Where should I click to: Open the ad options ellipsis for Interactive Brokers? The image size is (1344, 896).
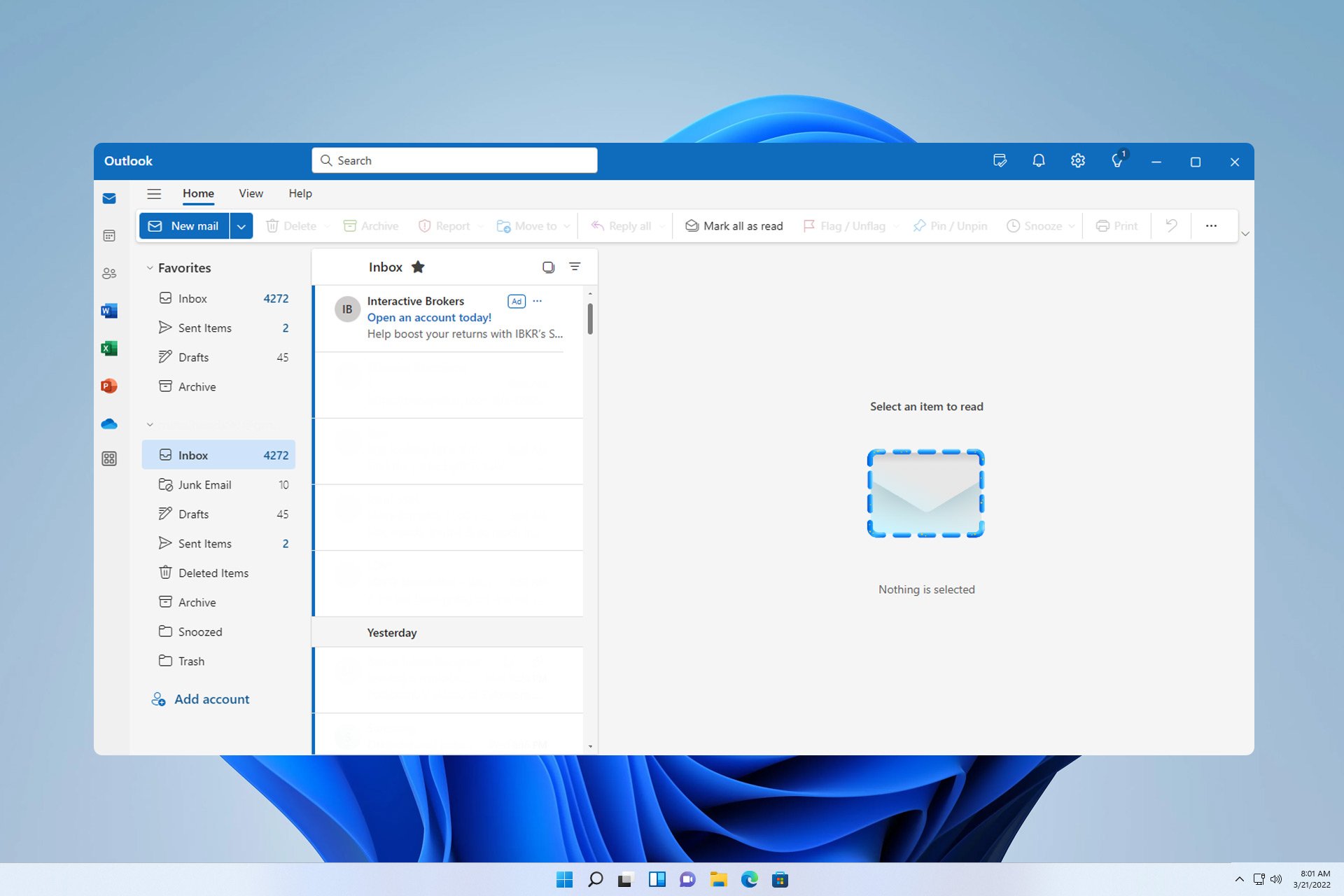[x=538, y=301]
